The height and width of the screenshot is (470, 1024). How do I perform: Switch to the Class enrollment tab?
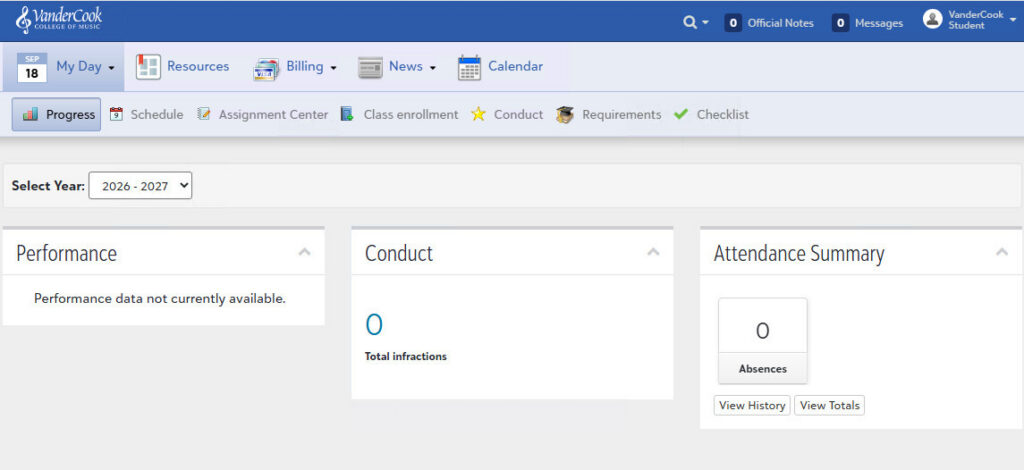pyautogui.click(x=411, y=115)
